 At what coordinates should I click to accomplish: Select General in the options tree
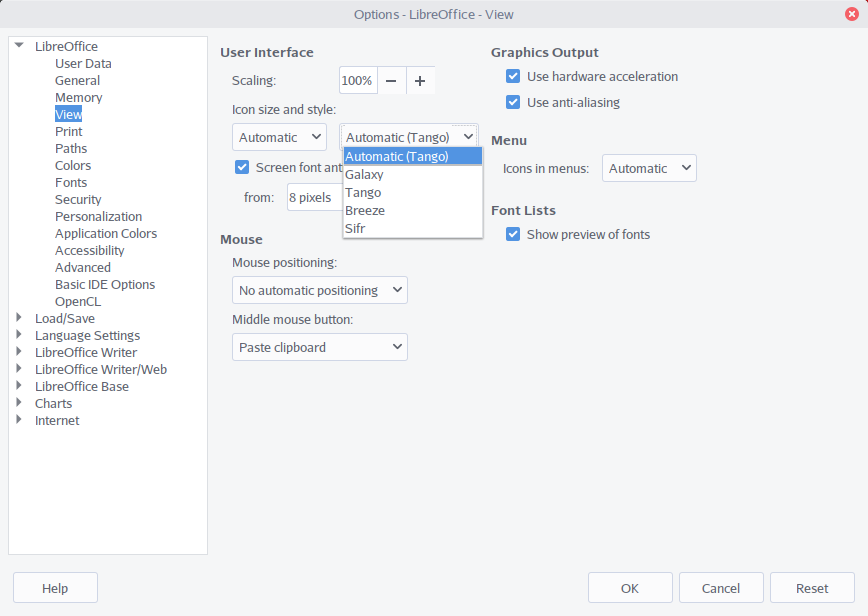coord(78,81)
